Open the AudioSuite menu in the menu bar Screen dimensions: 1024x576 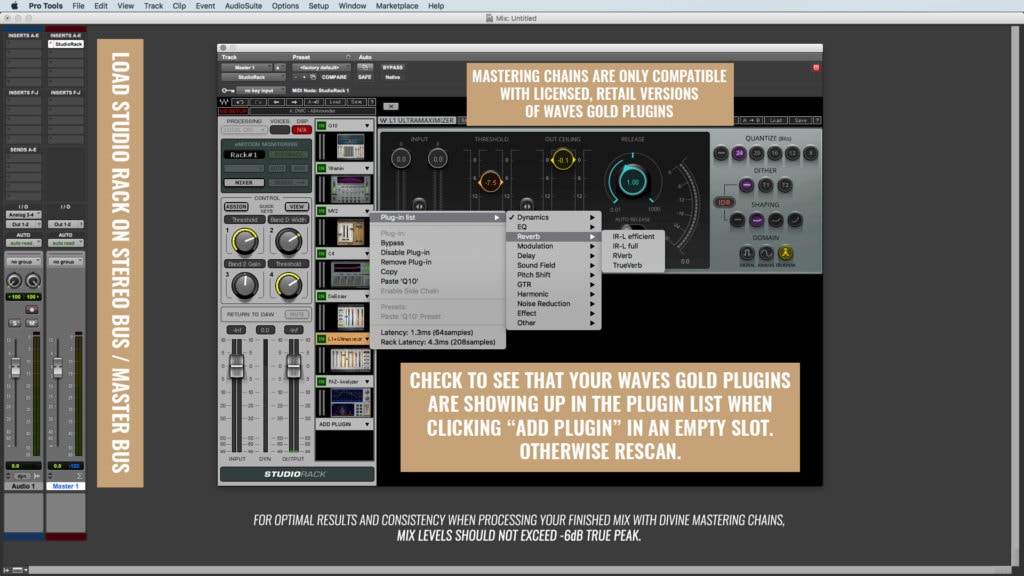(x=243, y=6)
